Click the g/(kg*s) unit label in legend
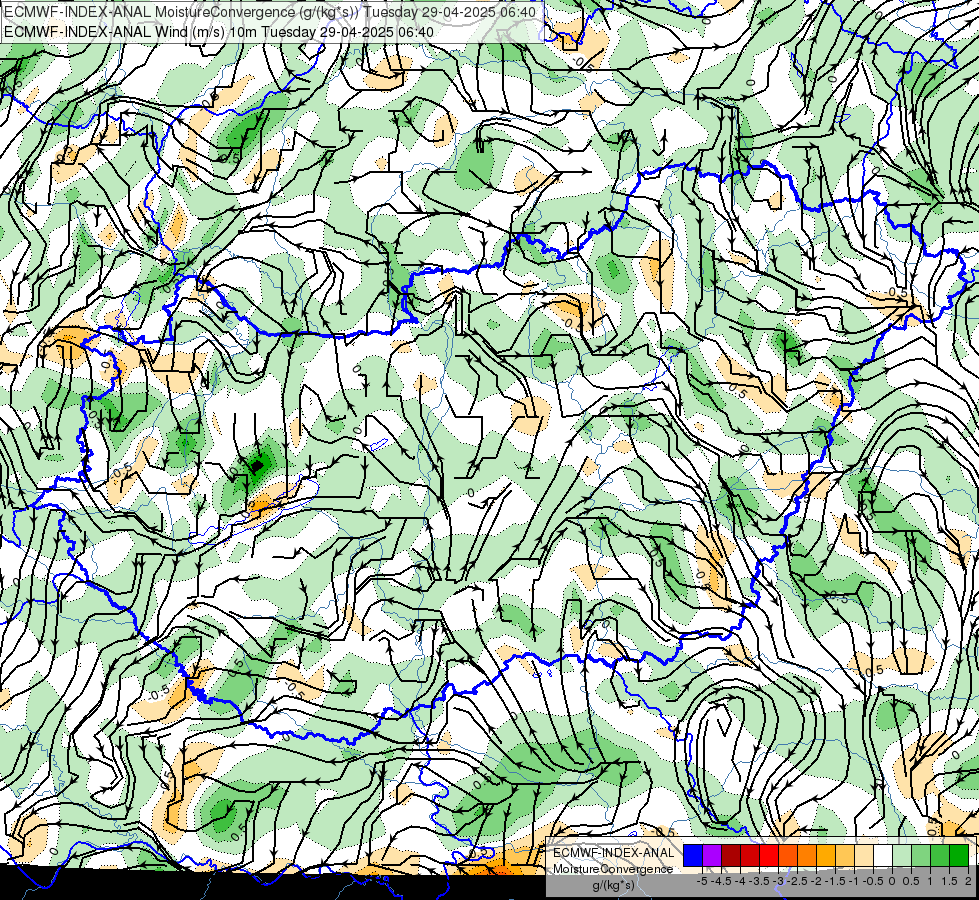 click(x=613, y=886)
